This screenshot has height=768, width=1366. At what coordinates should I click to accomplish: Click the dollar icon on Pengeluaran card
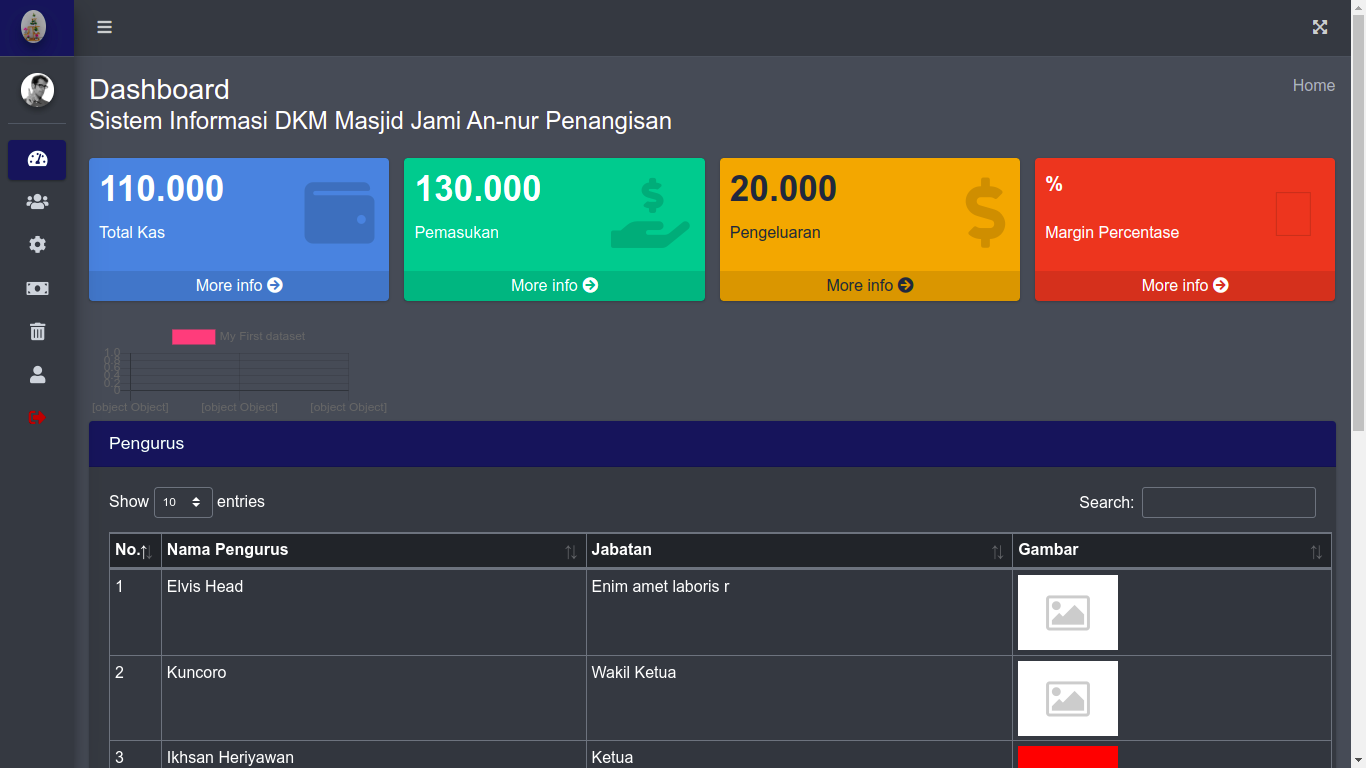tap(985, 213)
